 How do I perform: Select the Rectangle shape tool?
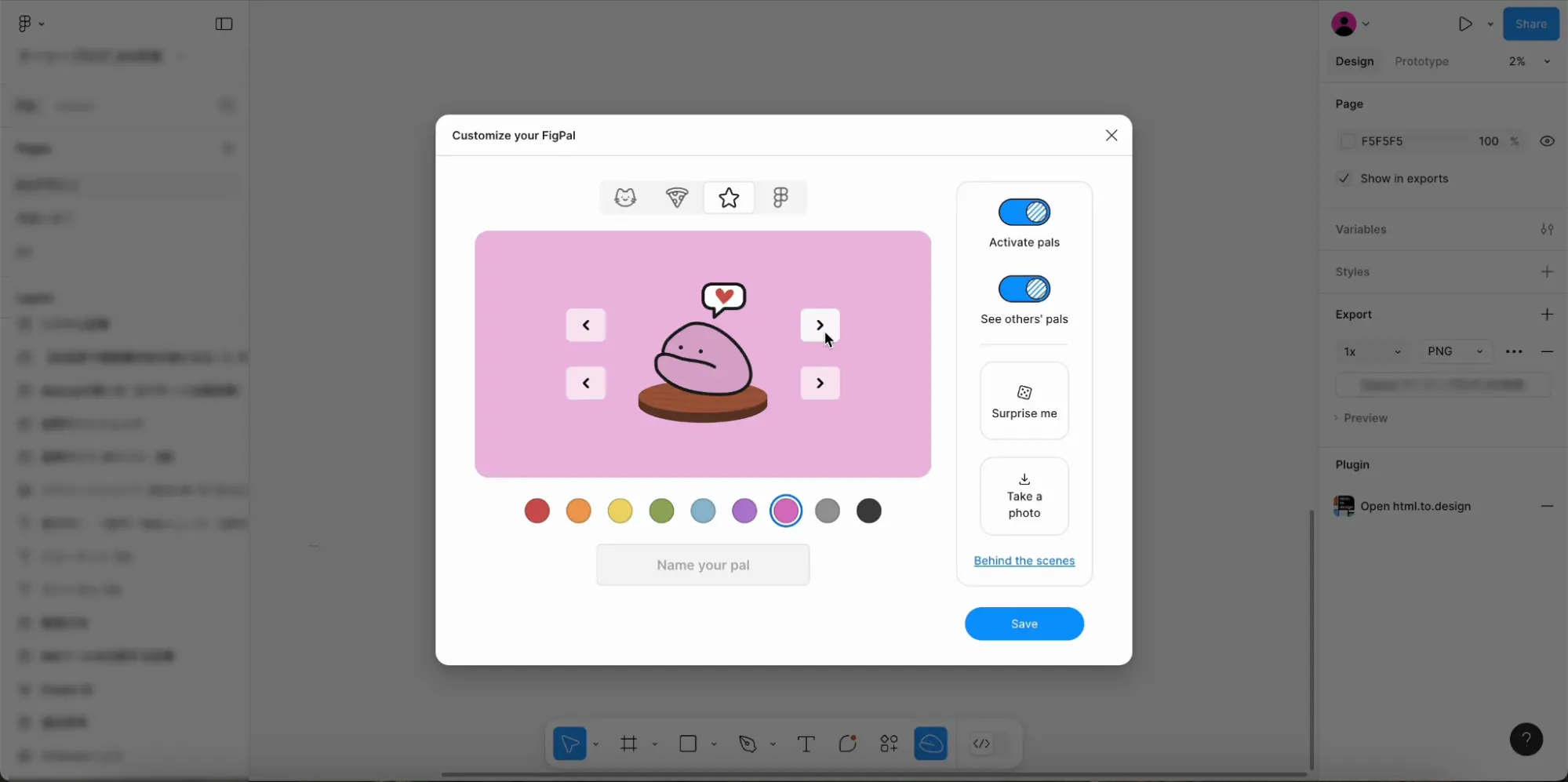coord(688,744)
